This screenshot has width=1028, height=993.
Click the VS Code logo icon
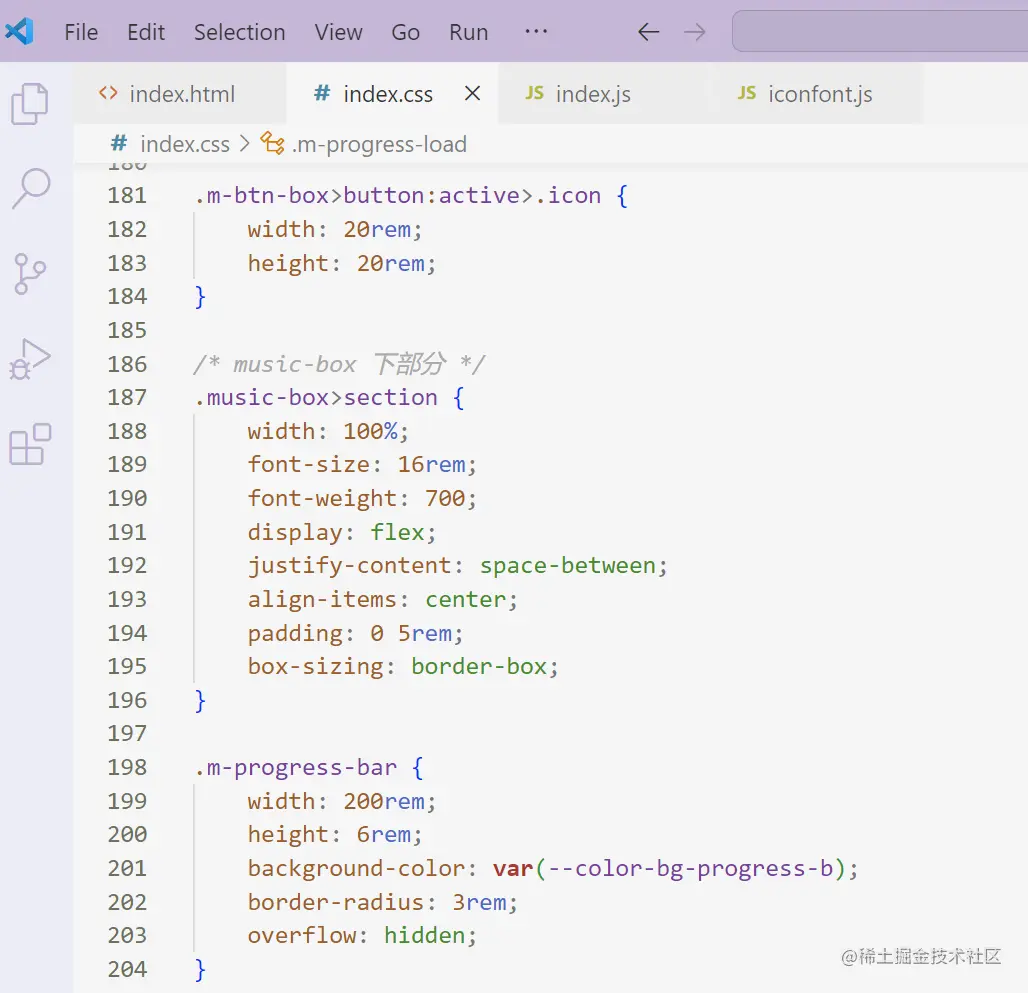(x=20, y=31)
